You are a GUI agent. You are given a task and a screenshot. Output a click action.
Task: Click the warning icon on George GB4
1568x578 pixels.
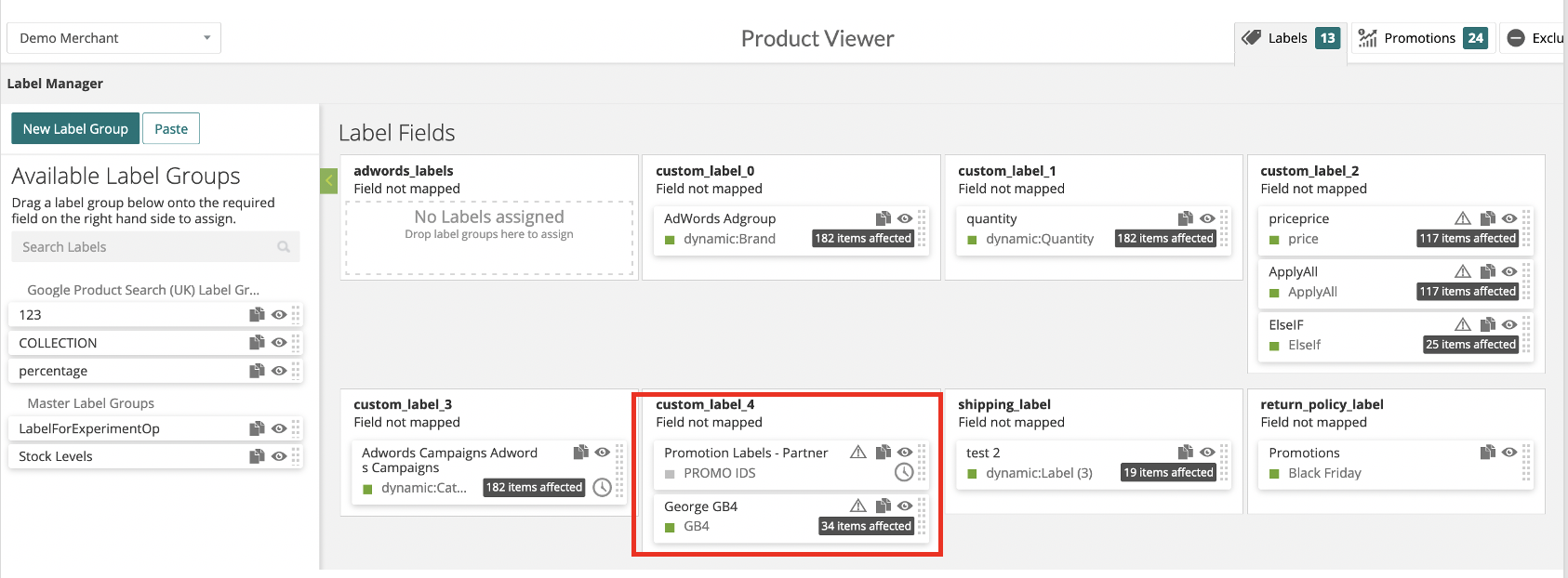(858, 506)
